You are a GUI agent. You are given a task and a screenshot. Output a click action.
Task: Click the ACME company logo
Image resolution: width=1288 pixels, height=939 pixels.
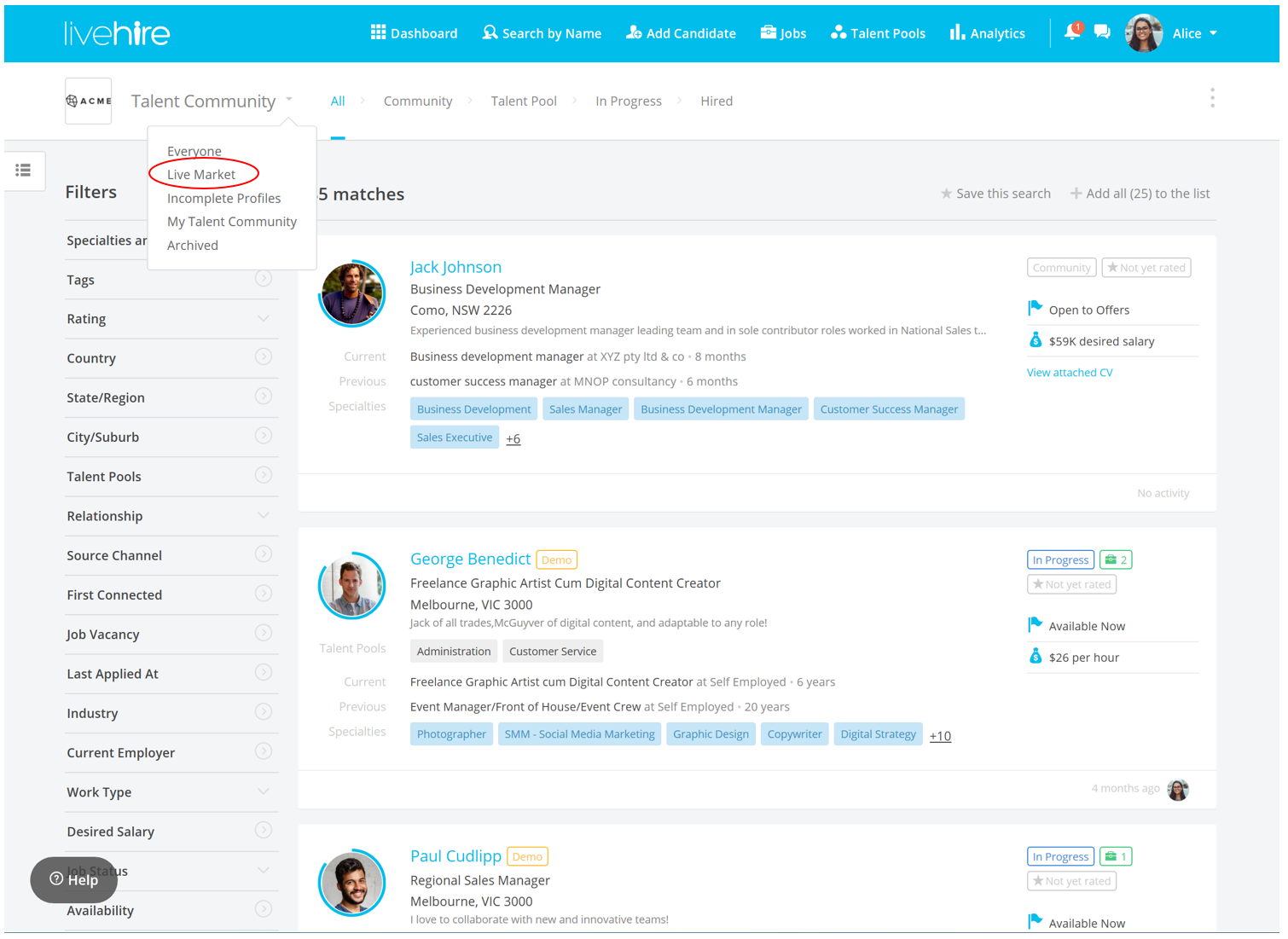(x=89, y=101)
